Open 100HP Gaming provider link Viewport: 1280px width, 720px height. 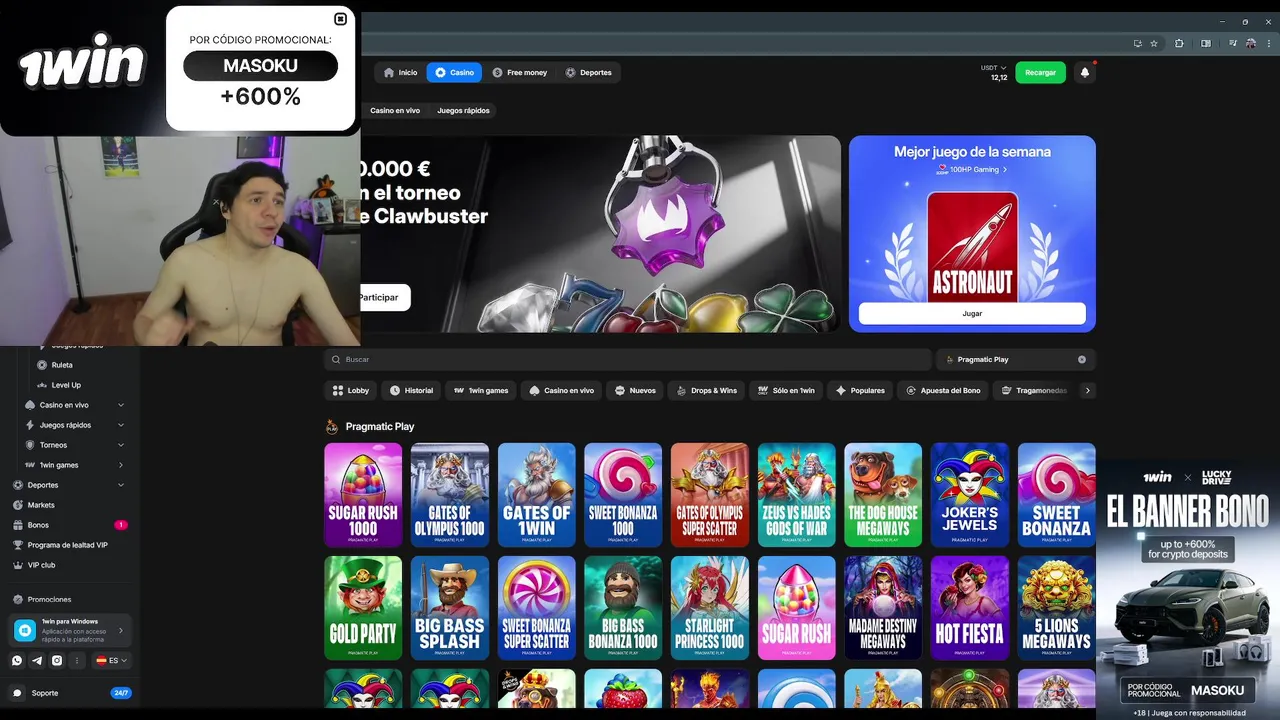(972, 170)
